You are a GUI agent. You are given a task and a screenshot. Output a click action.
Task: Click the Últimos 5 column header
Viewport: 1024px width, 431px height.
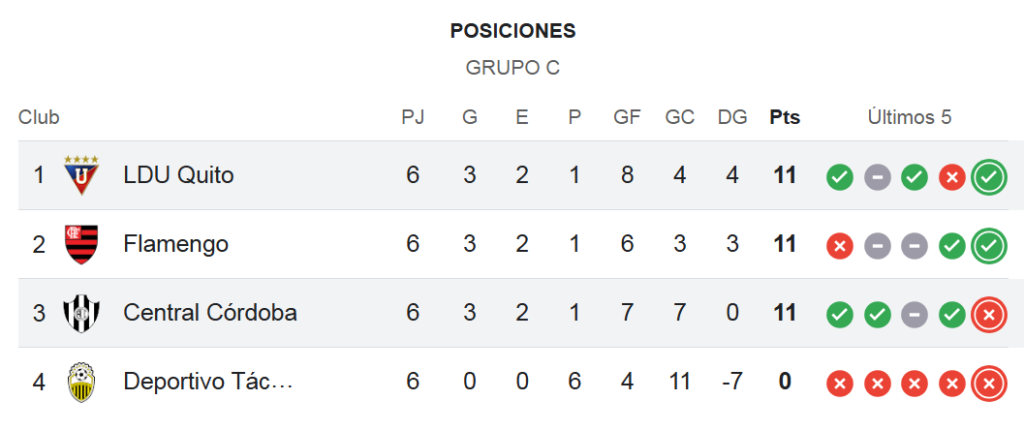(x=910, y=118)
